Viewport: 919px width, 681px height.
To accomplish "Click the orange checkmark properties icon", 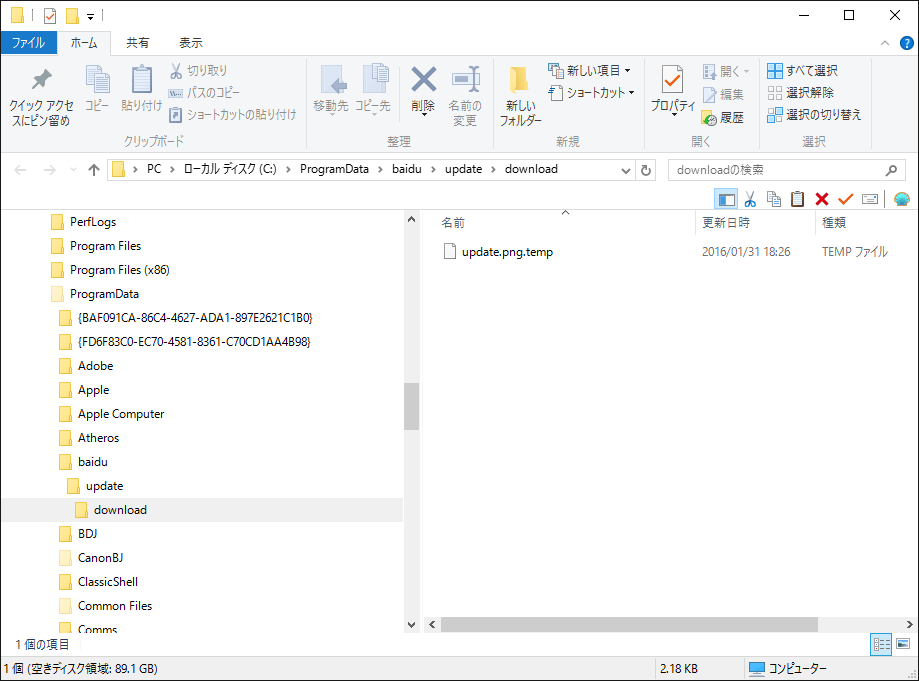I will (845, 199).
